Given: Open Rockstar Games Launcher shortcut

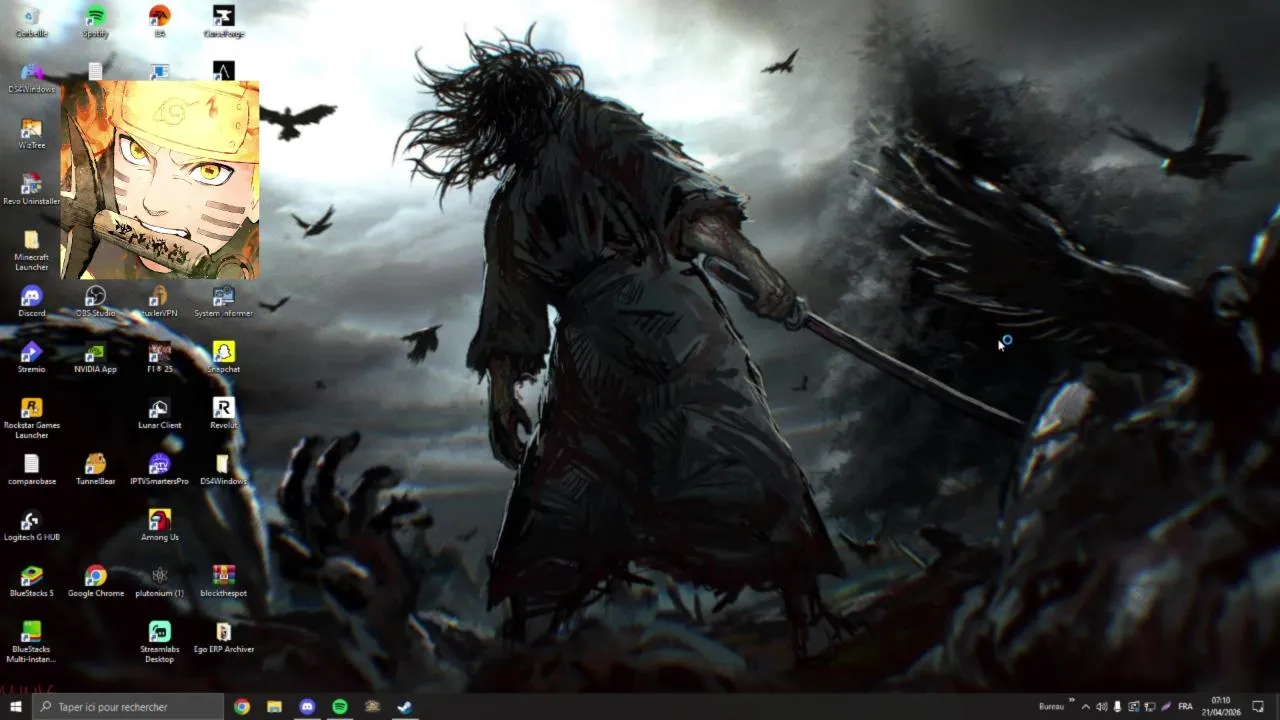Looking at the screenshot, I should 31,418.
